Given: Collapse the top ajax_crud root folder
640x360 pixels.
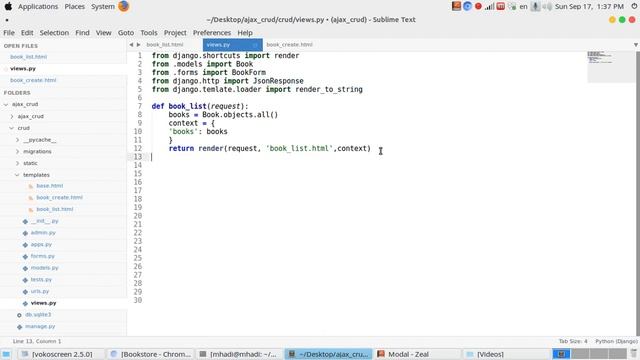Looking at the screenshot, I should coord(6,104).
